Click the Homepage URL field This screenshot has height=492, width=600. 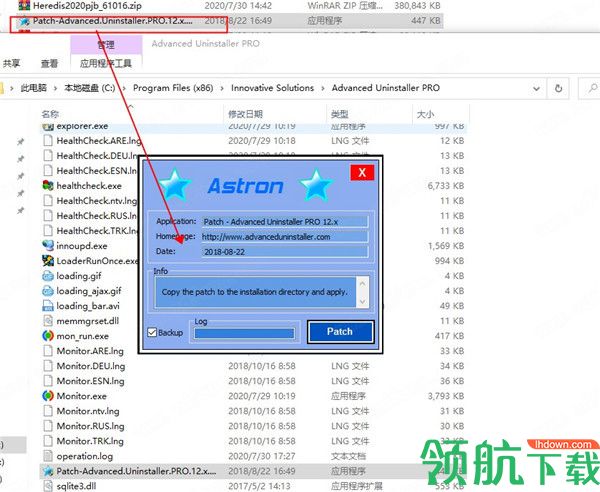click(285, 237)
